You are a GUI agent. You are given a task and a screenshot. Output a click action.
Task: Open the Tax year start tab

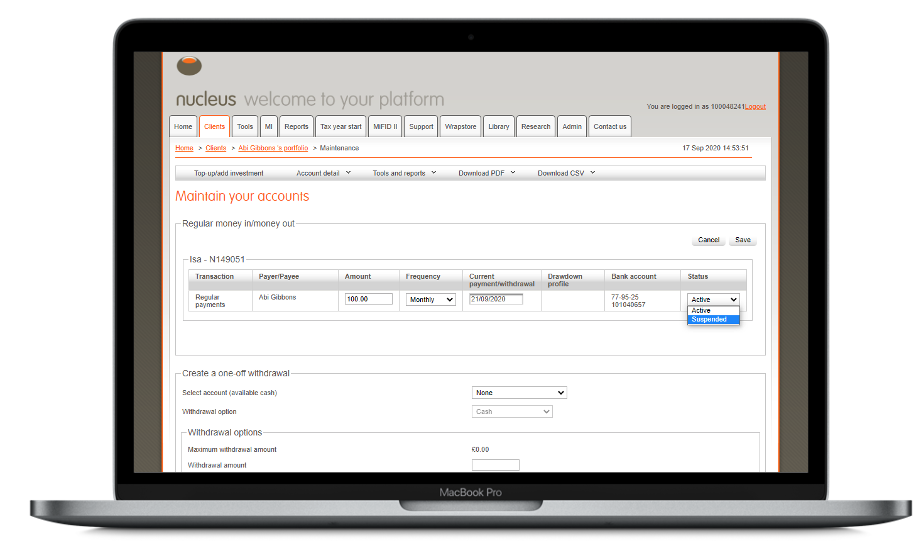click(341, 126)
